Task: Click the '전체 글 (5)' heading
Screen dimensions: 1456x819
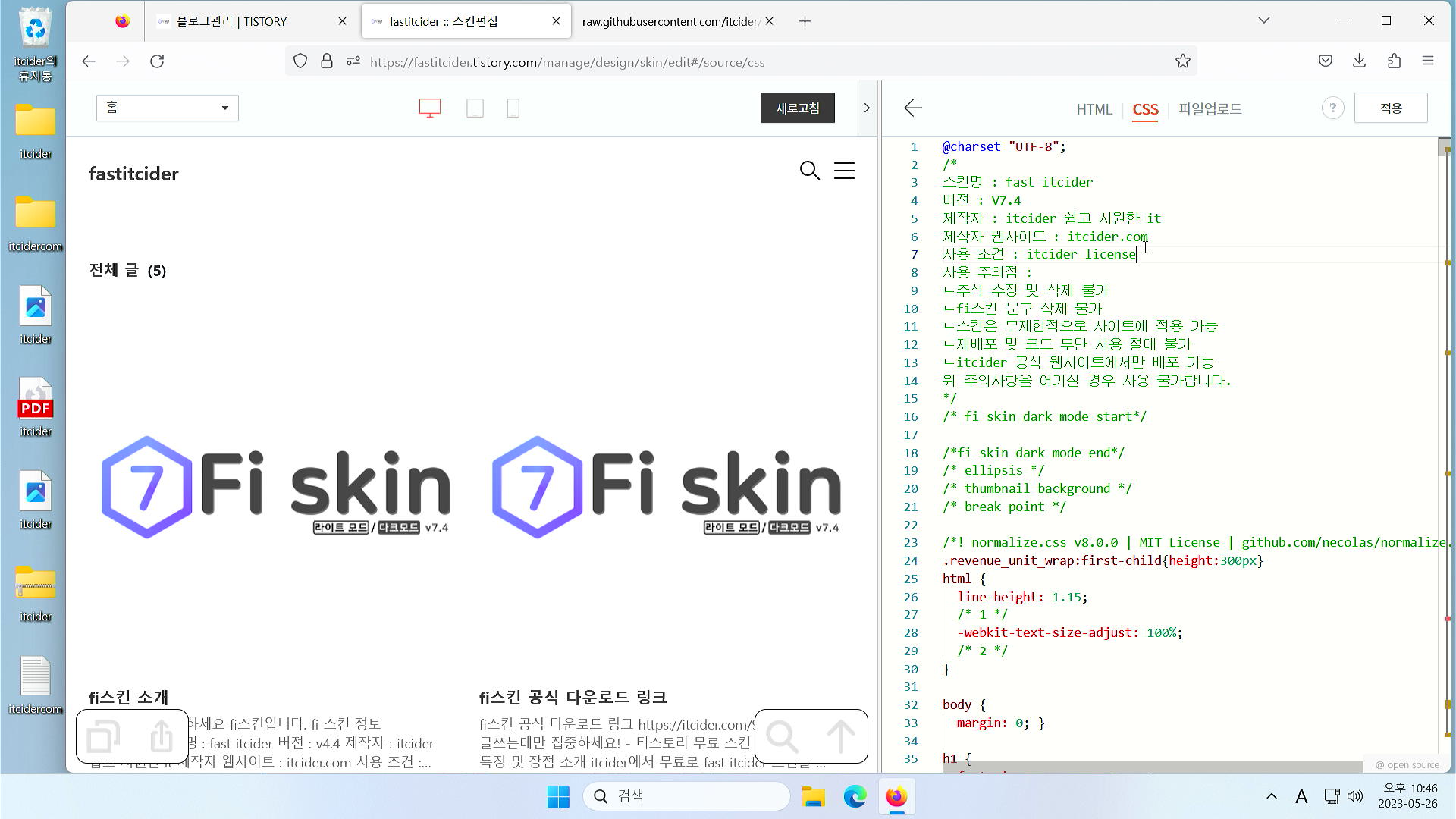Action: 127,271
